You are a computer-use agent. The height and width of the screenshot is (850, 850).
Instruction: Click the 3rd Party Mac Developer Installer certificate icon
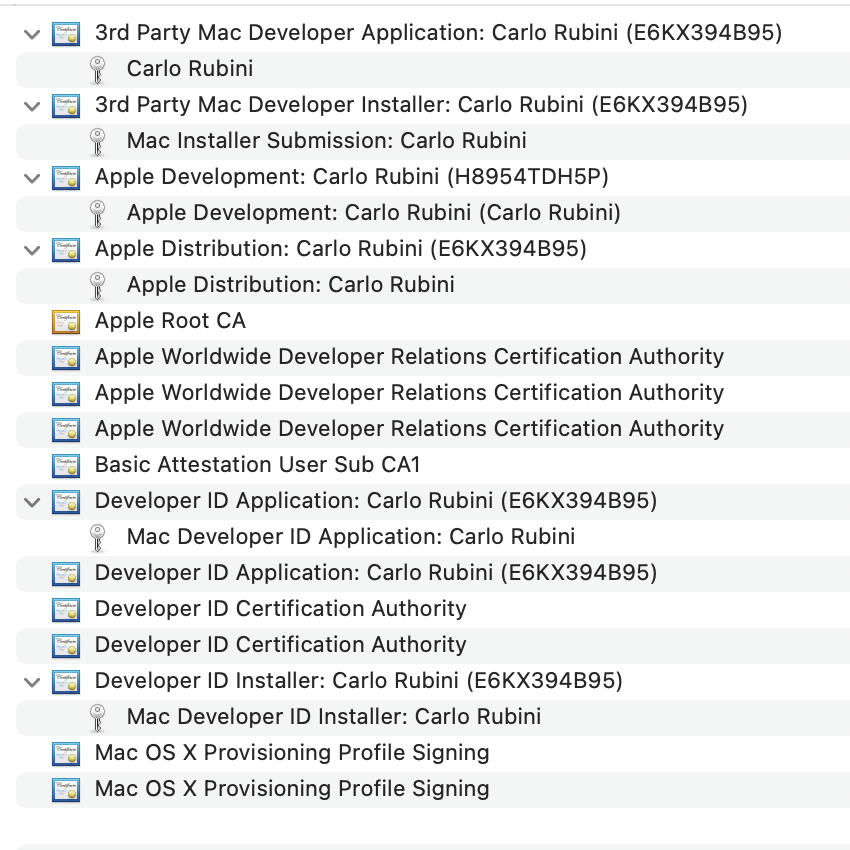click(66, 105)
